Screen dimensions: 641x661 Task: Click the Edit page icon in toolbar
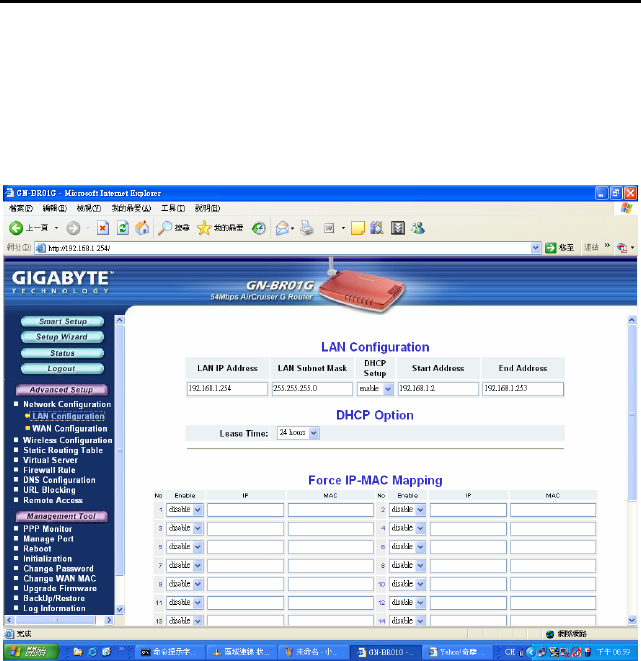[329, 228]
